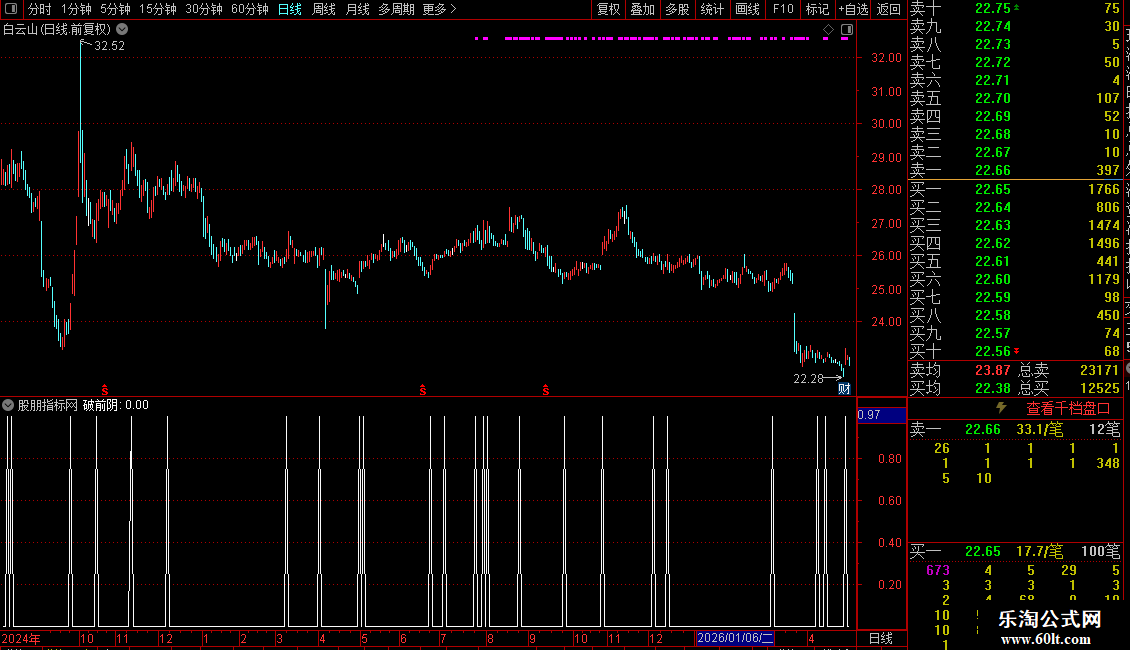Toggle the right side panel icon
This screenshot has height=650, width=1130.
(847, 30)
